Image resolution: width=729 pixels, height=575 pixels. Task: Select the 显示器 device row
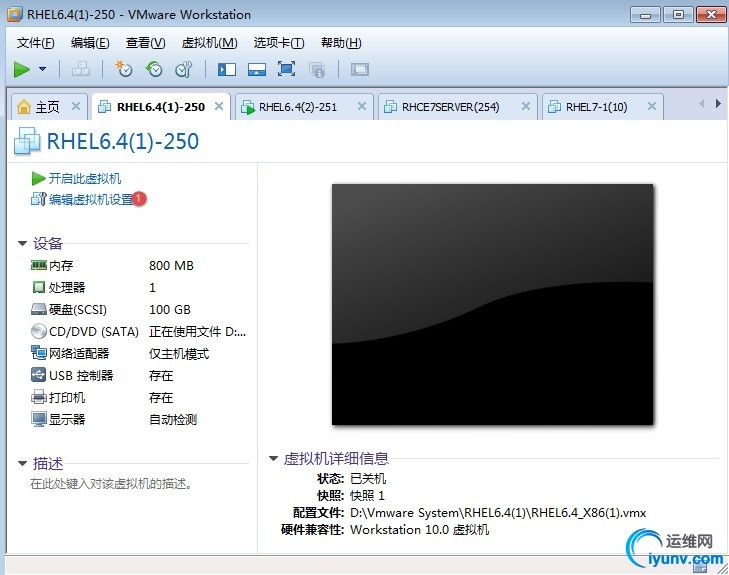tap(139, 419)
